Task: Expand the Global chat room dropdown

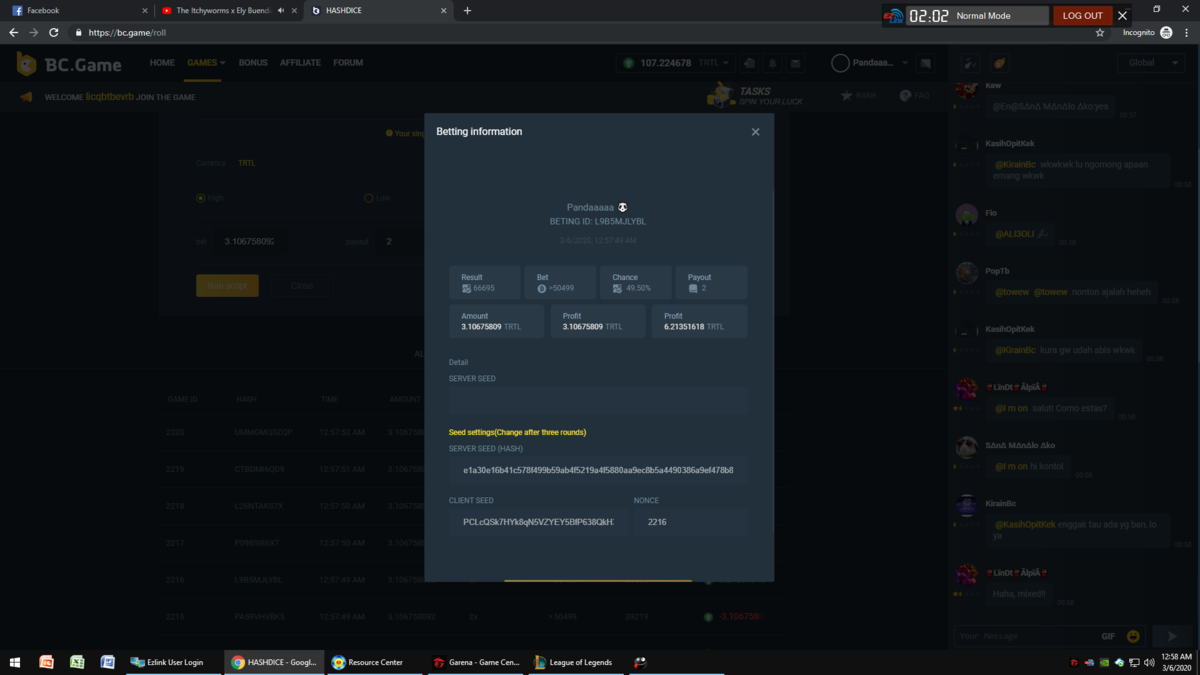Action: [x=1151, y=63]
